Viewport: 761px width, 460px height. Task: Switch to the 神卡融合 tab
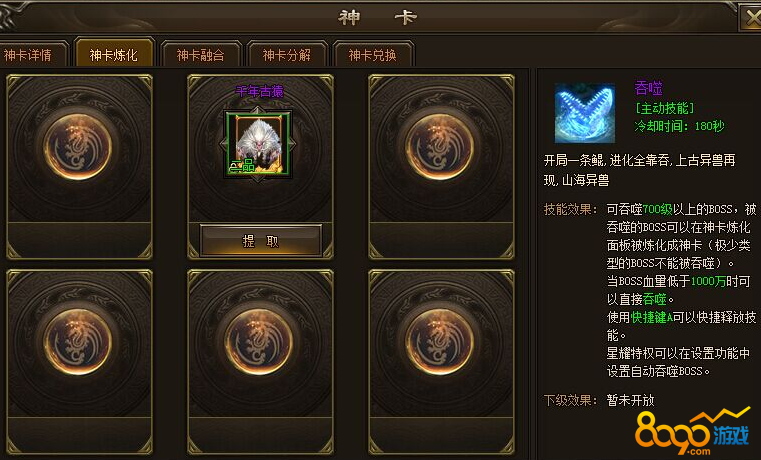click(200, 54)
